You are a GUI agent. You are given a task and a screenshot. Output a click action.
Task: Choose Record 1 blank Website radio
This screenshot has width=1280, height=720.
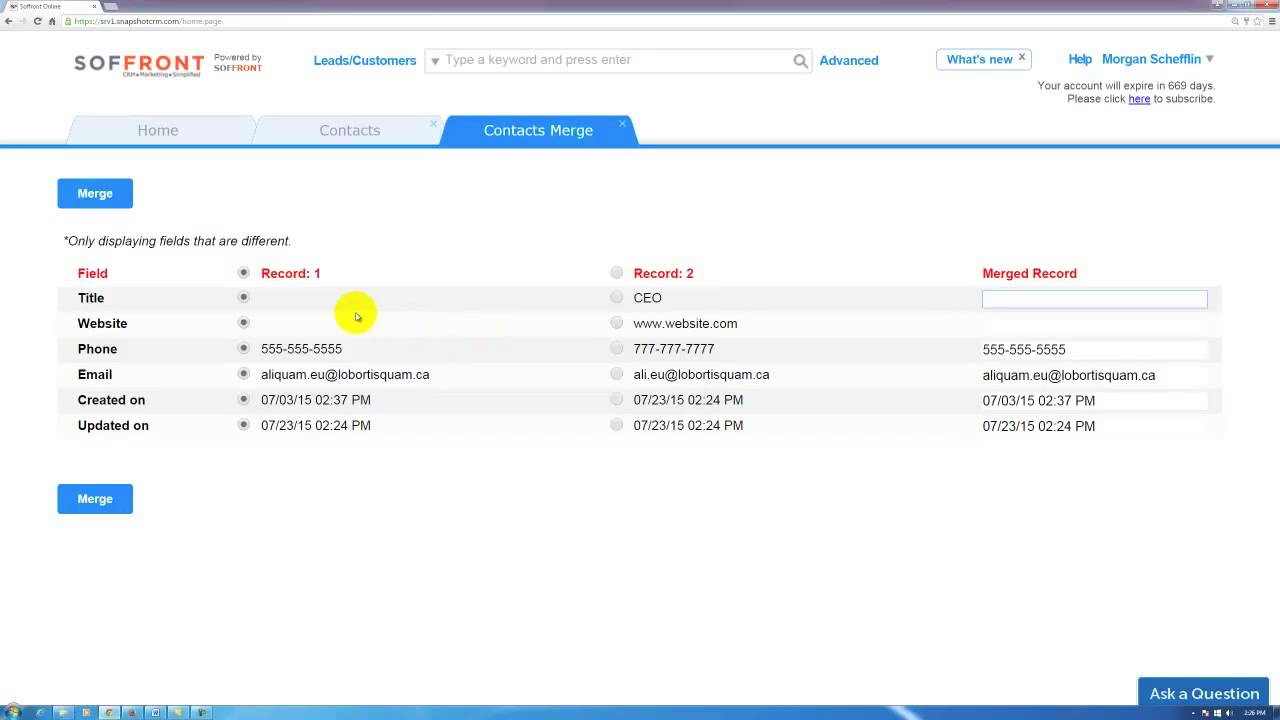[x=243, y=322]
